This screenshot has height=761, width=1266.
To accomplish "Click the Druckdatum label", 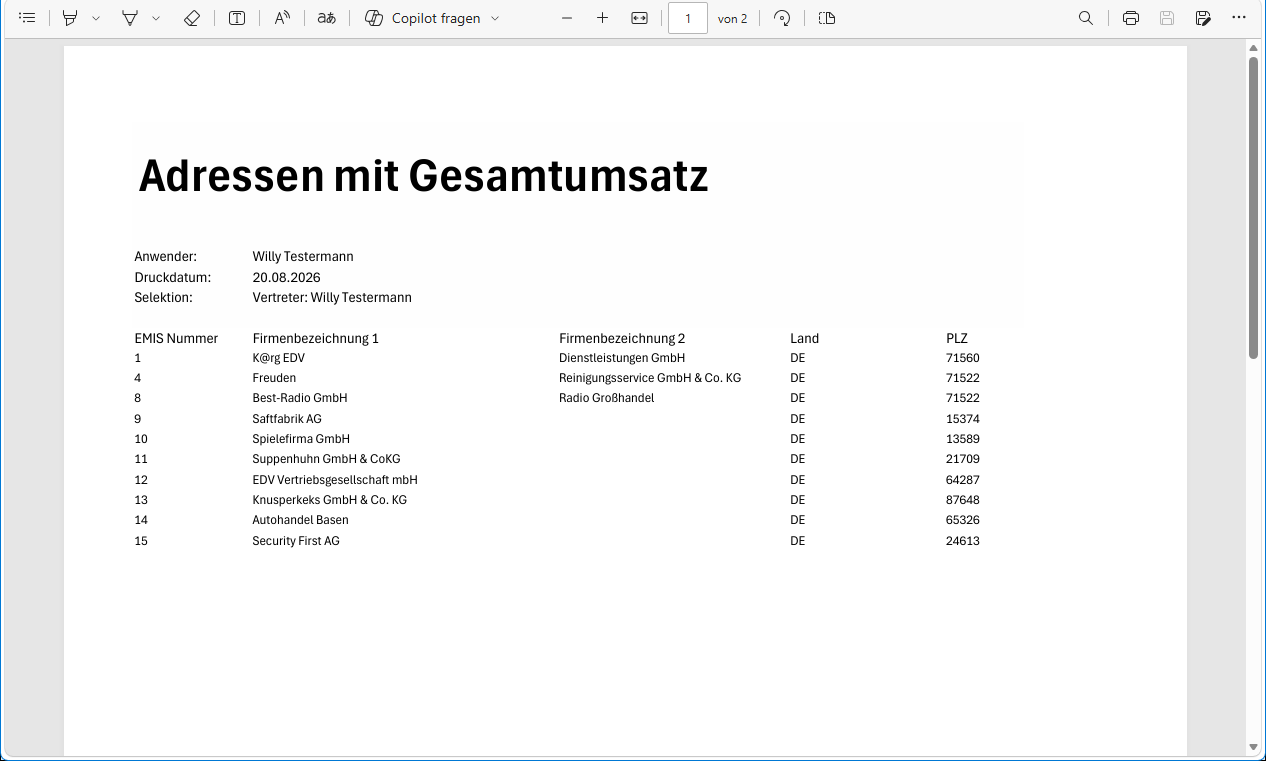I will [x=173, y=277].
